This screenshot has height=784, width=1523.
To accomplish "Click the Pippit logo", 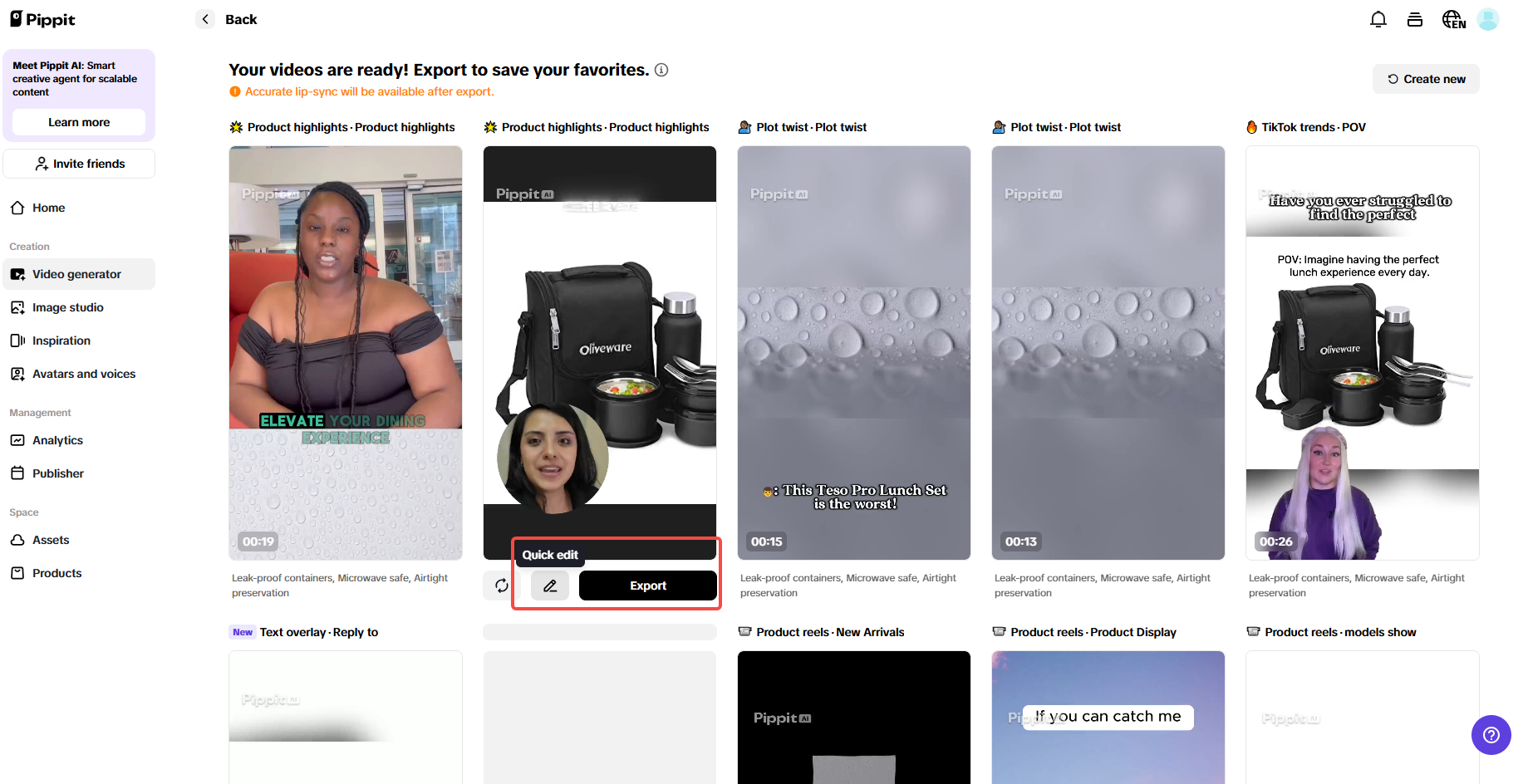I will (x=42, y=19).
